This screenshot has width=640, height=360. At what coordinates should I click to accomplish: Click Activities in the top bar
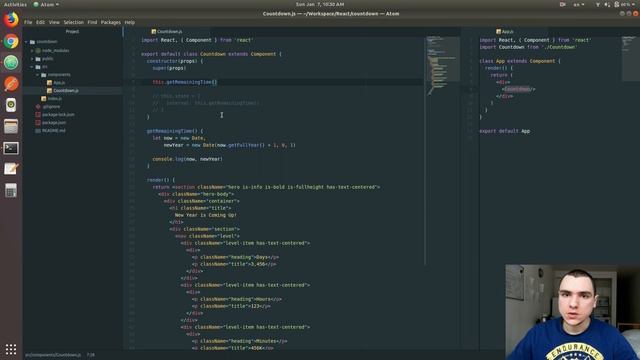15,4
